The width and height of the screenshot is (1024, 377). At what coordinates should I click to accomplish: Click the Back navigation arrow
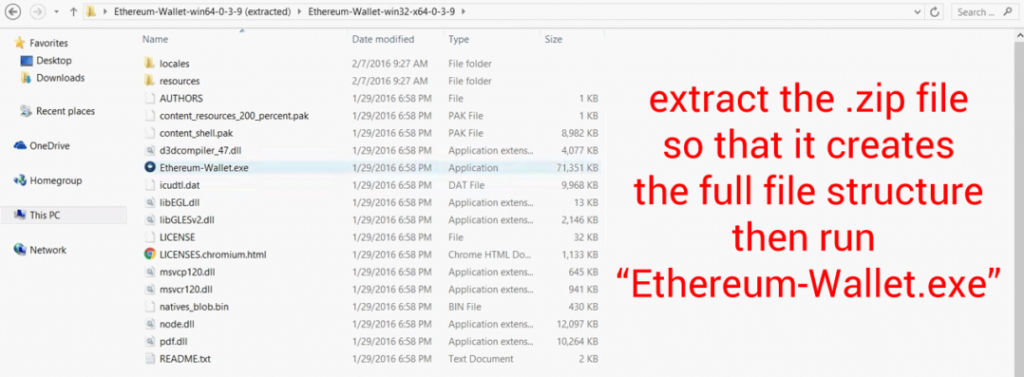(x=12, y=12)
